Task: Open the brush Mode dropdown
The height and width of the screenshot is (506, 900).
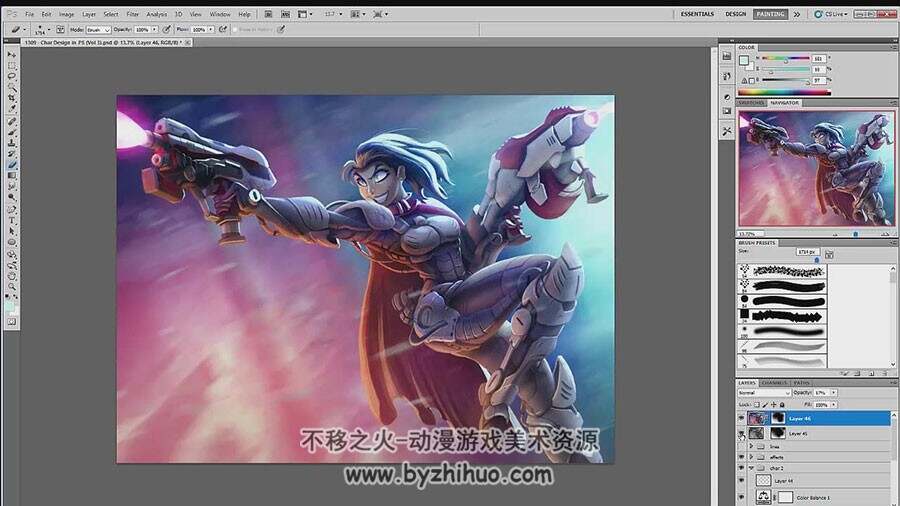Action: 98,29
